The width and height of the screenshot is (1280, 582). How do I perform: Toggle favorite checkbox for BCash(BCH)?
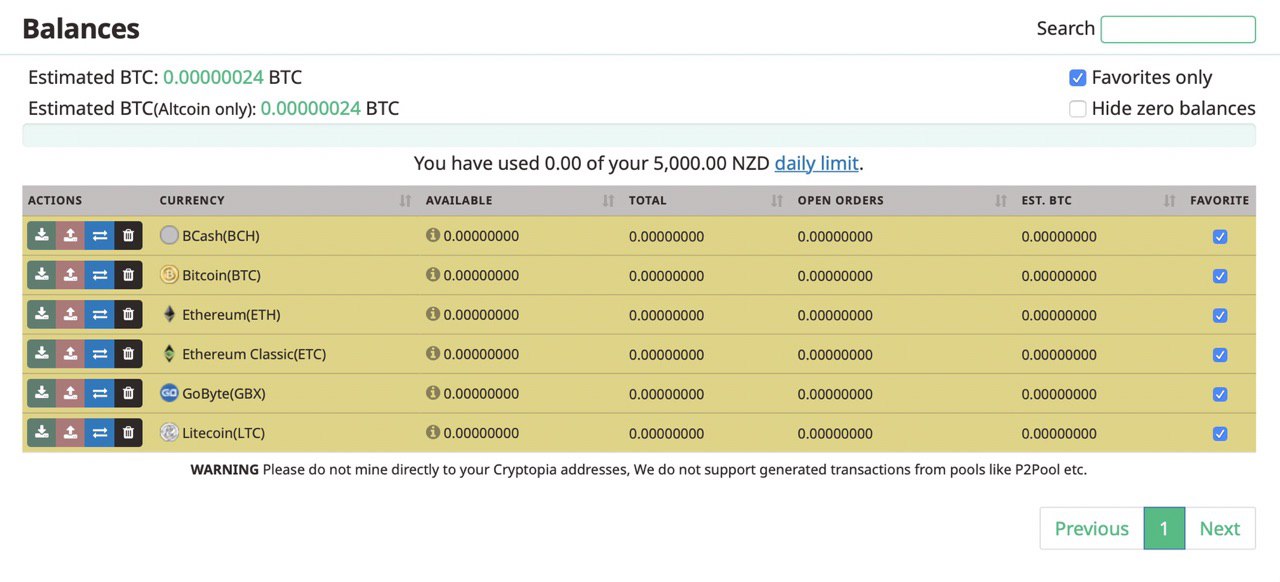[x=1220, y=237]
